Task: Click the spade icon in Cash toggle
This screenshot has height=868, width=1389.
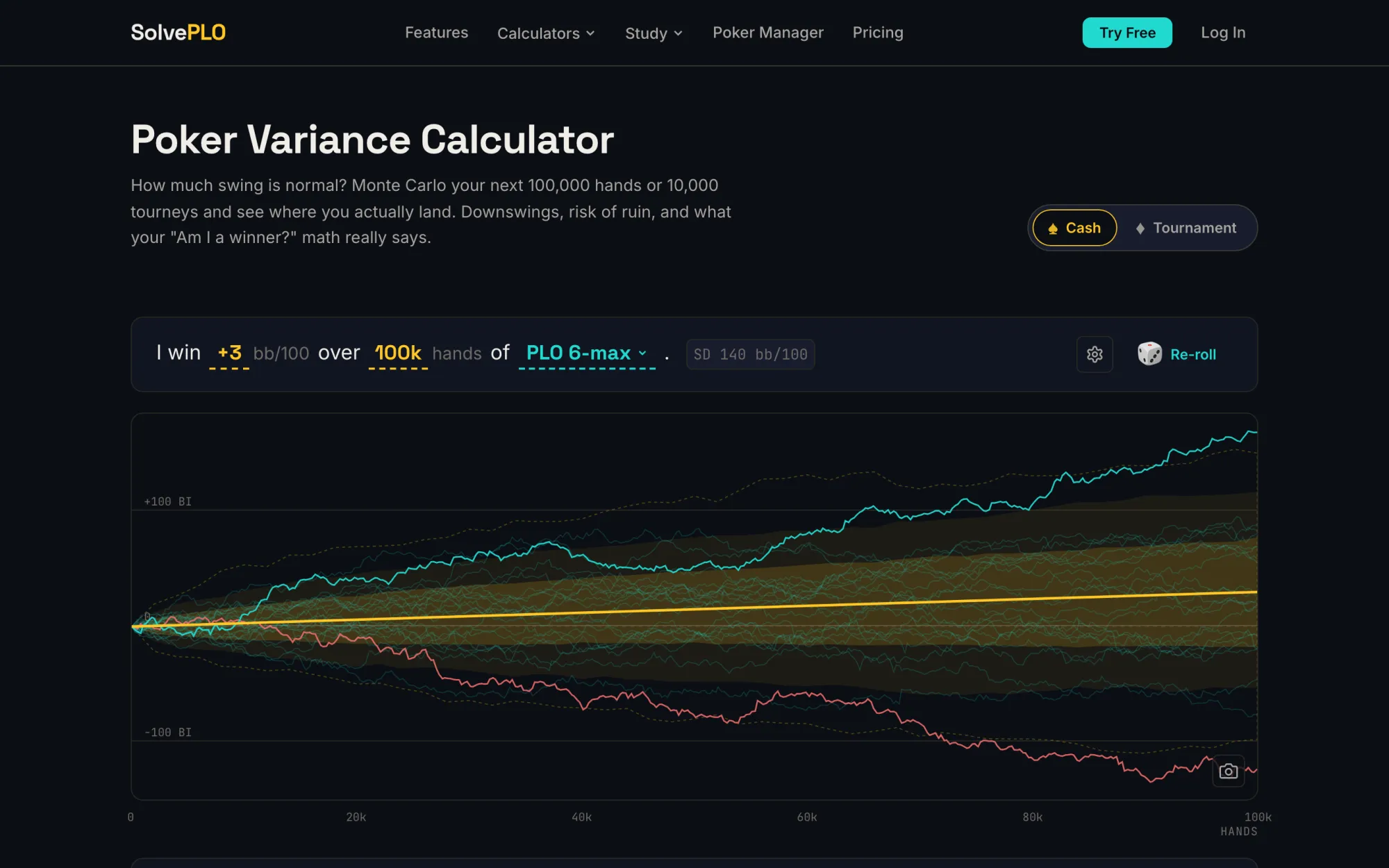Action: pyautogui.click(x=1053, y=228)
